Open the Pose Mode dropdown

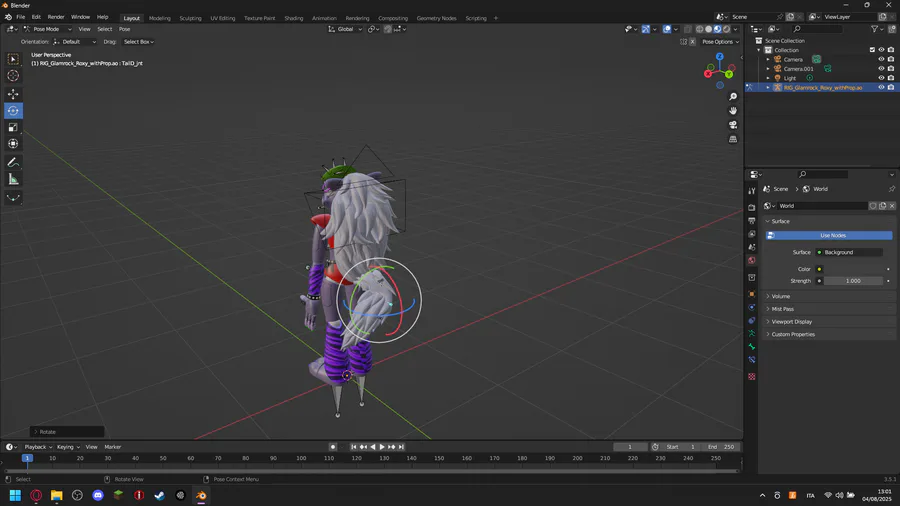pyautogui.click(x=48, y=29)
